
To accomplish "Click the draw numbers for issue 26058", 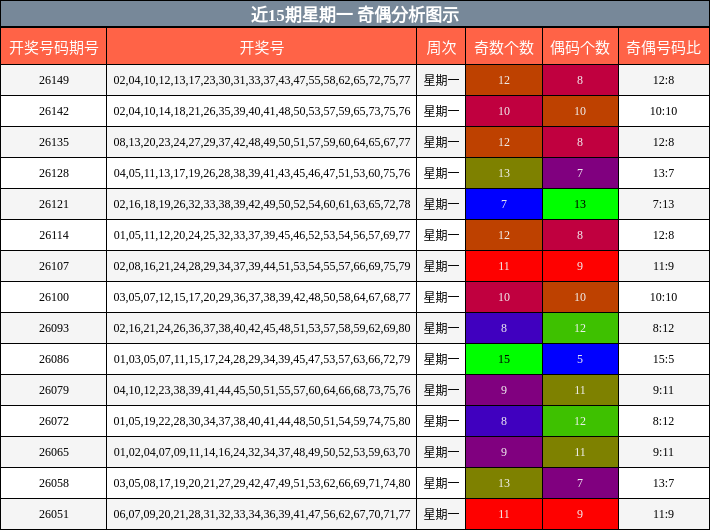I will [262, 483].
